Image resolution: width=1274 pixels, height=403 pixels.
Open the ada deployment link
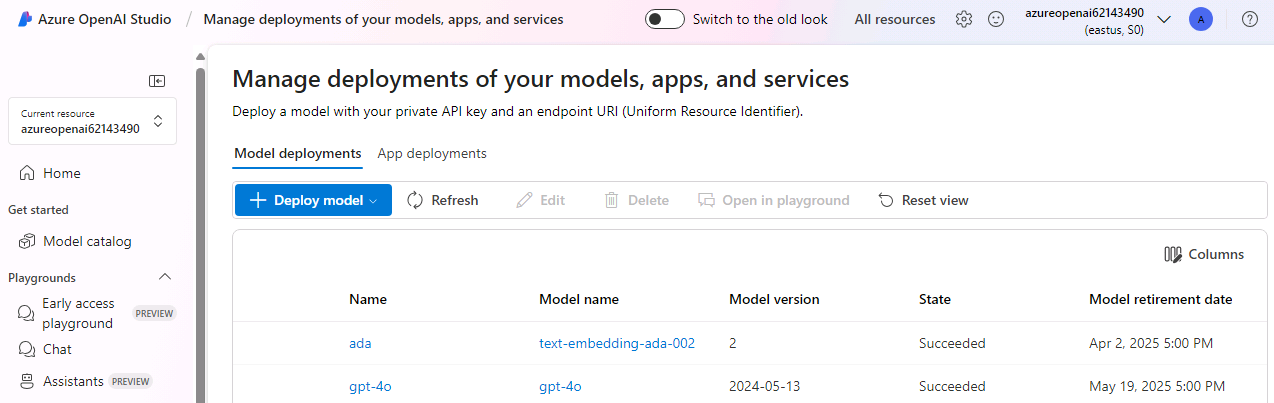coord(360,343)
